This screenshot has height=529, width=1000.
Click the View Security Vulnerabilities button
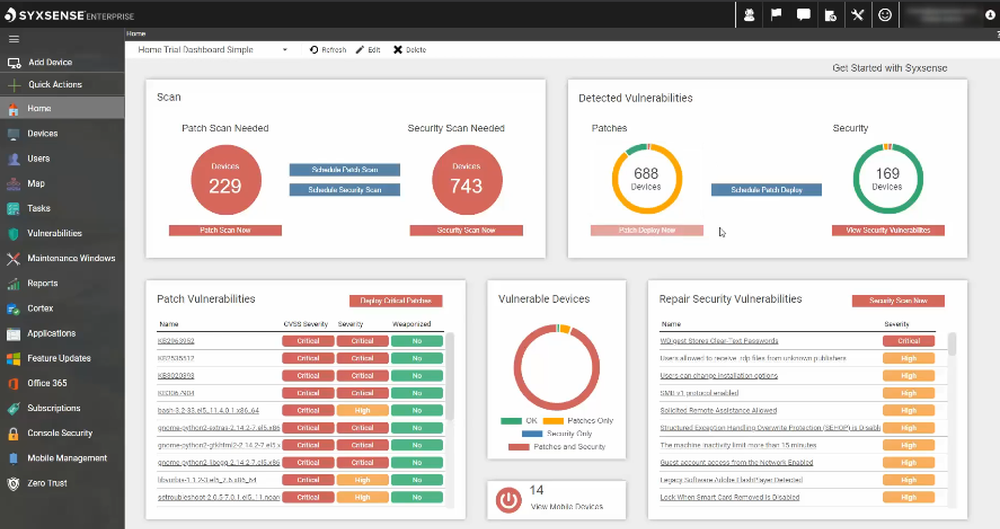tap(888, 230)
